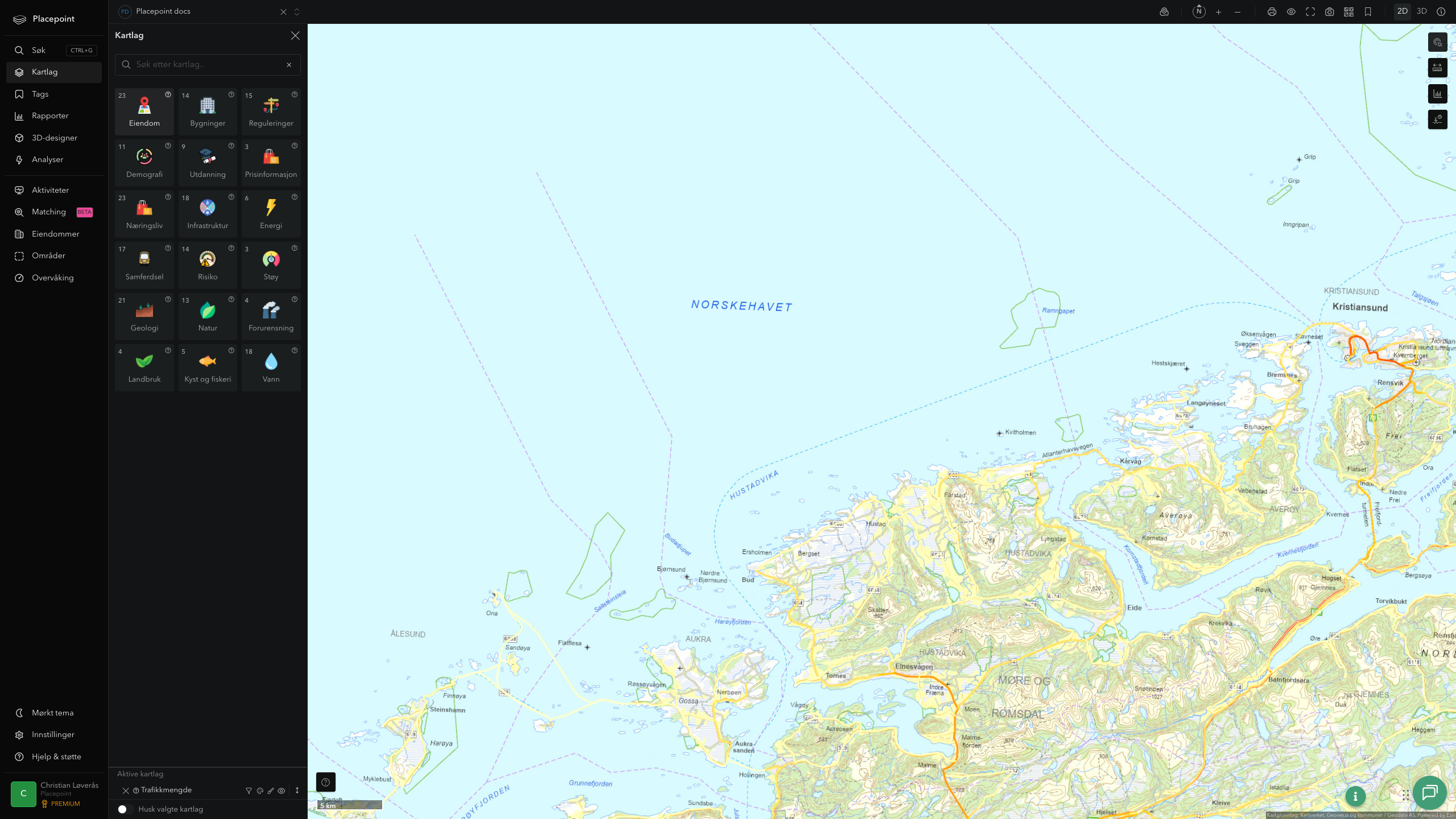Open Rapporter in the sidebar

[54, 116]
